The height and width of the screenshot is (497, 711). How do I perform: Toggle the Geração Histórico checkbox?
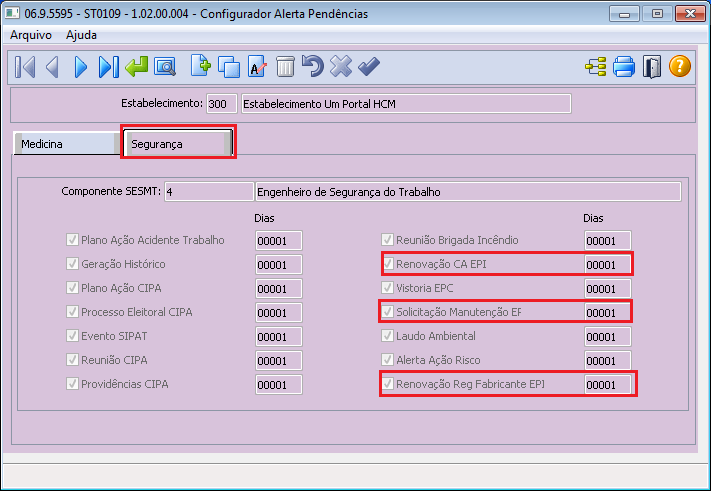click(72, 263)
